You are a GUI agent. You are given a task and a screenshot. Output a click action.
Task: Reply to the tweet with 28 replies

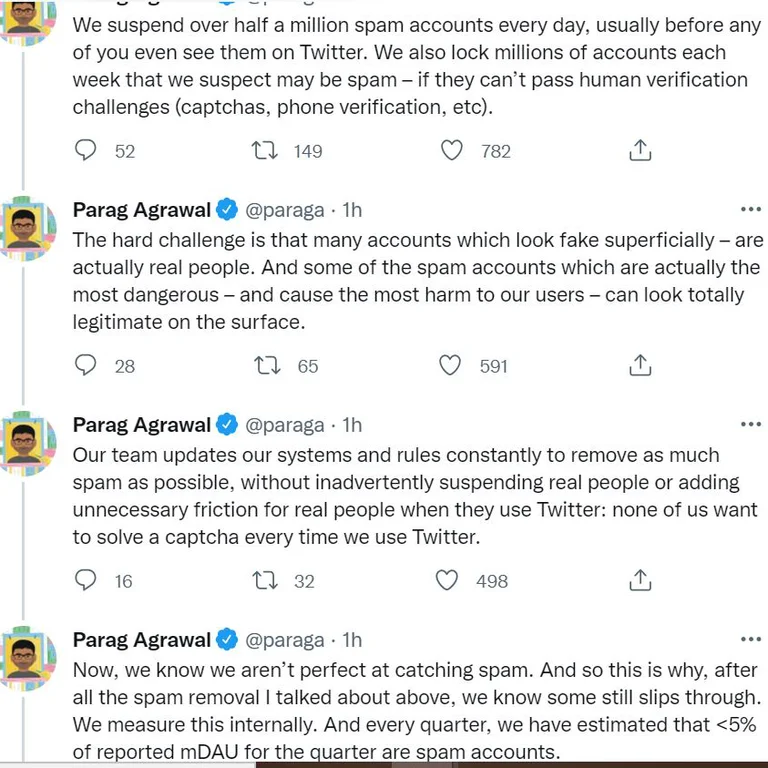(x=87, y=366)
